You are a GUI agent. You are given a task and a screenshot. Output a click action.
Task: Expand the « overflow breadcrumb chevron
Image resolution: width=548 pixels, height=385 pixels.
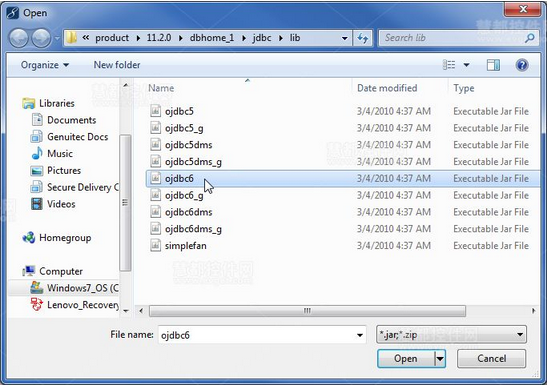click(86, 38)
